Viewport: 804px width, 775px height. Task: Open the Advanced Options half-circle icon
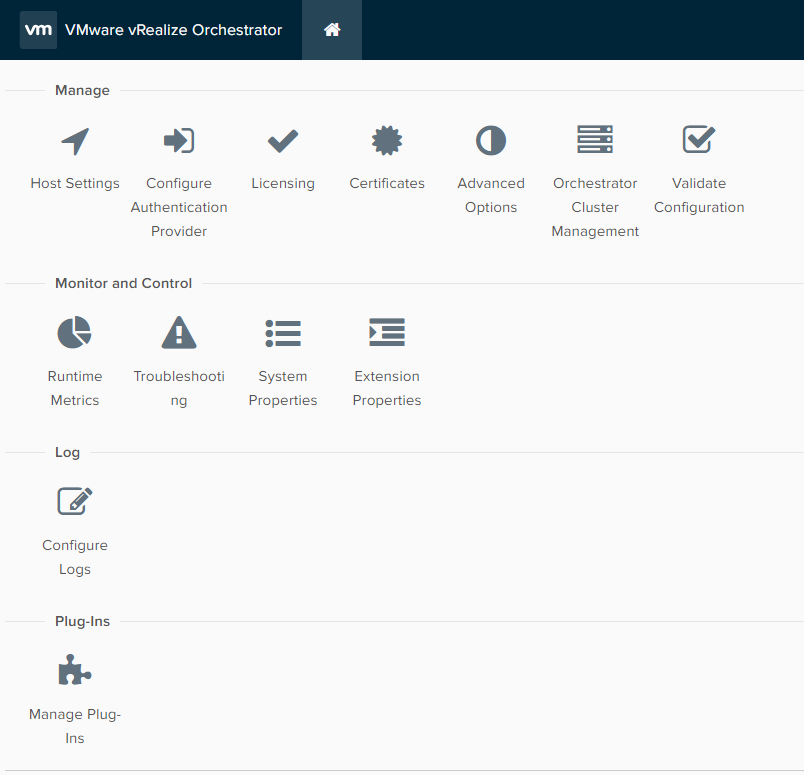pyautogui.click(x=491, y=141)
